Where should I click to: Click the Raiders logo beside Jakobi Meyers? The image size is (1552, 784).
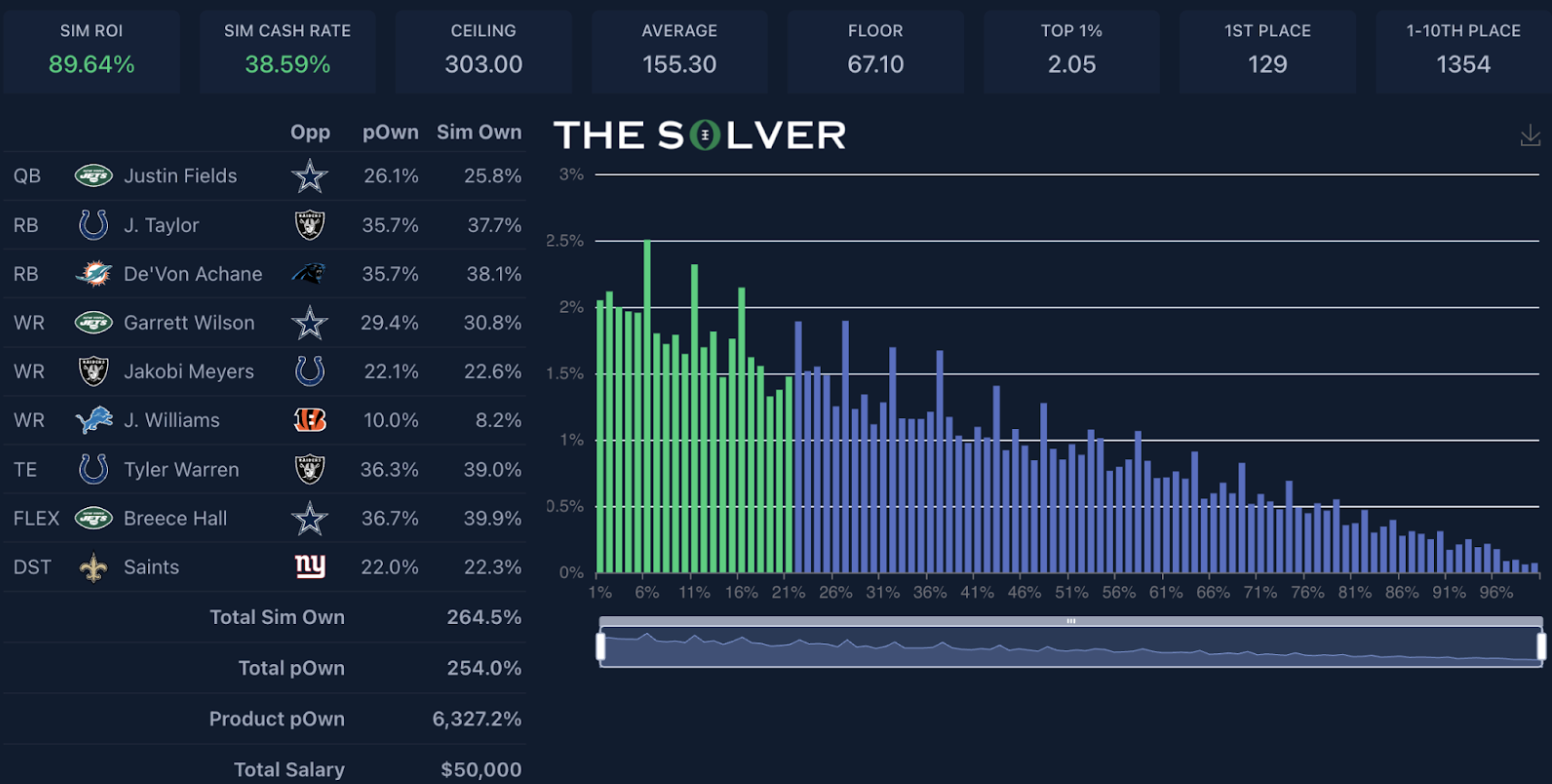pos(93,372)
